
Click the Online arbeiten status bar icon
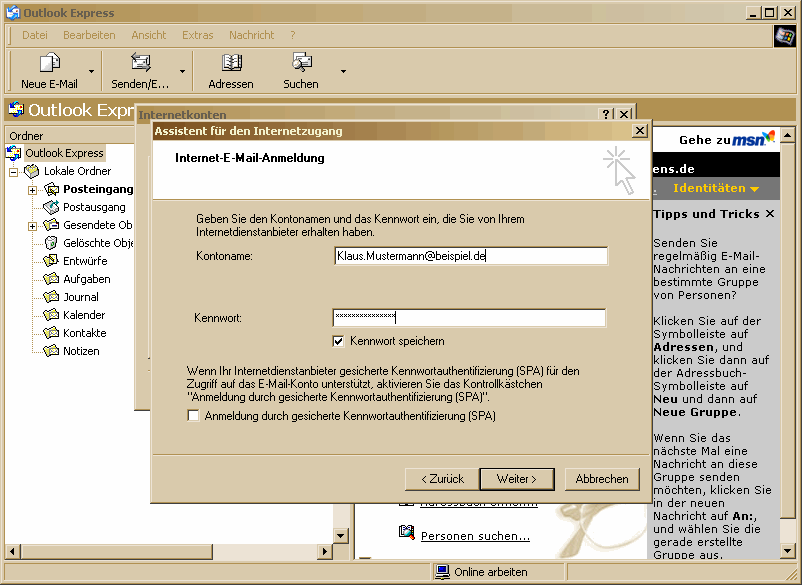(442, 572)
